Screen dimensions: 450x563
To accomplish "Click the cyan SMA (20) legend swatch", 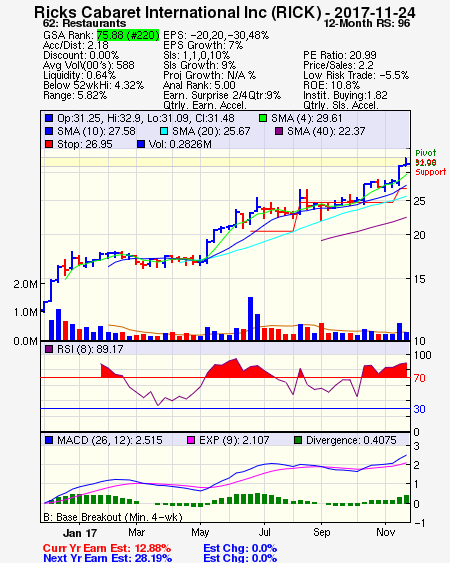I will point(164,131).
